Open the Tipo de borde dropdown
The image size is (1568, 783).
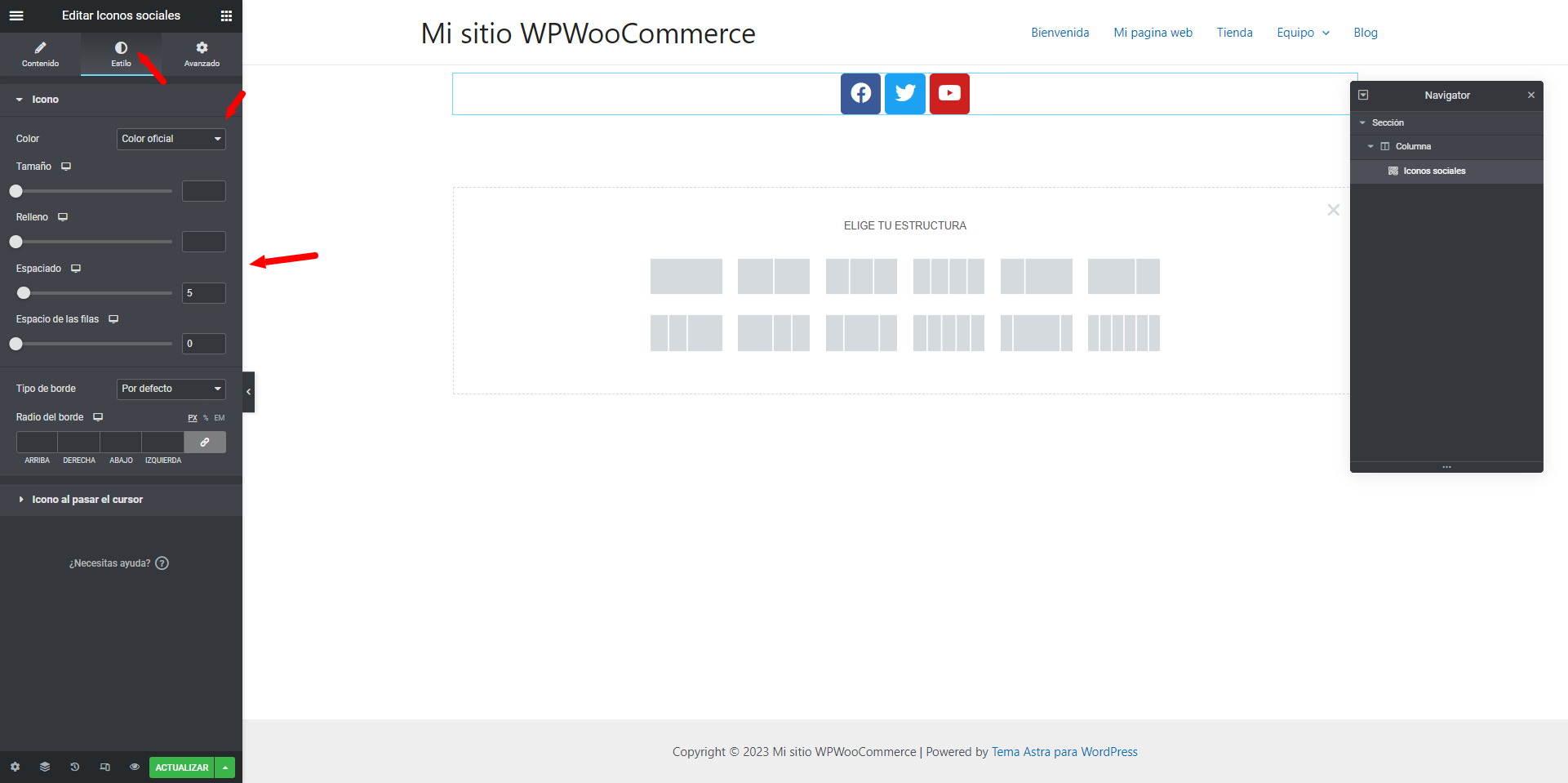(171, 389)
